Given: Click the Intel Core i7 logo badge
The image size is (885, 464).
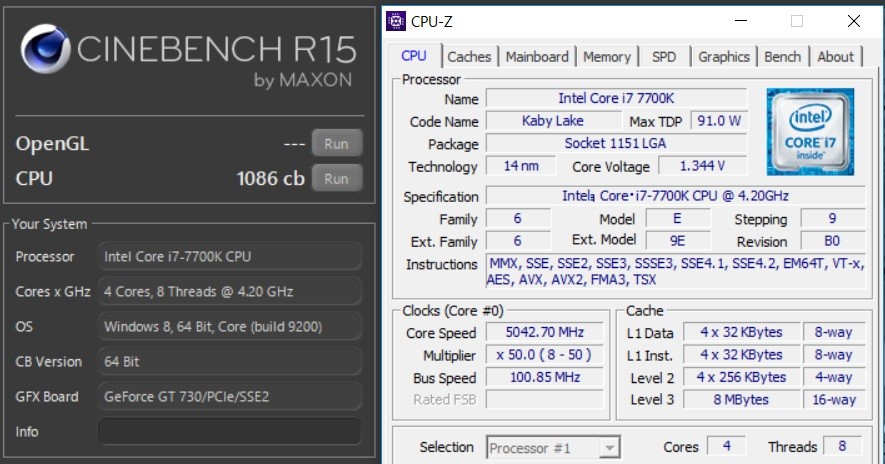Looking at the screenshot, I should click(x=810, y=132).
